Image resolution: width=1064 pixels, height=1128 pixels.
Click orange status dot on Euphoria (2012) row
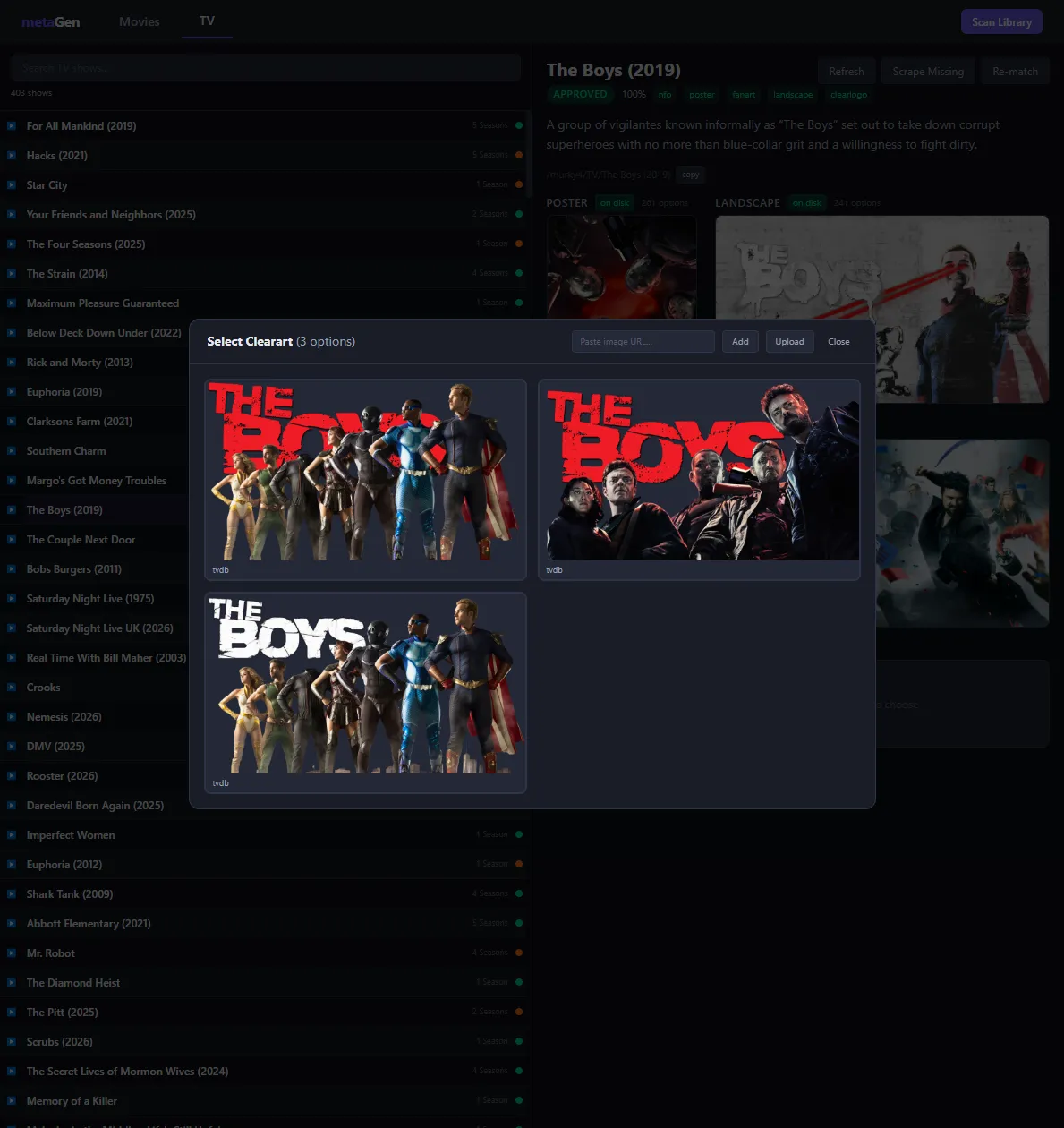(519, 864)
